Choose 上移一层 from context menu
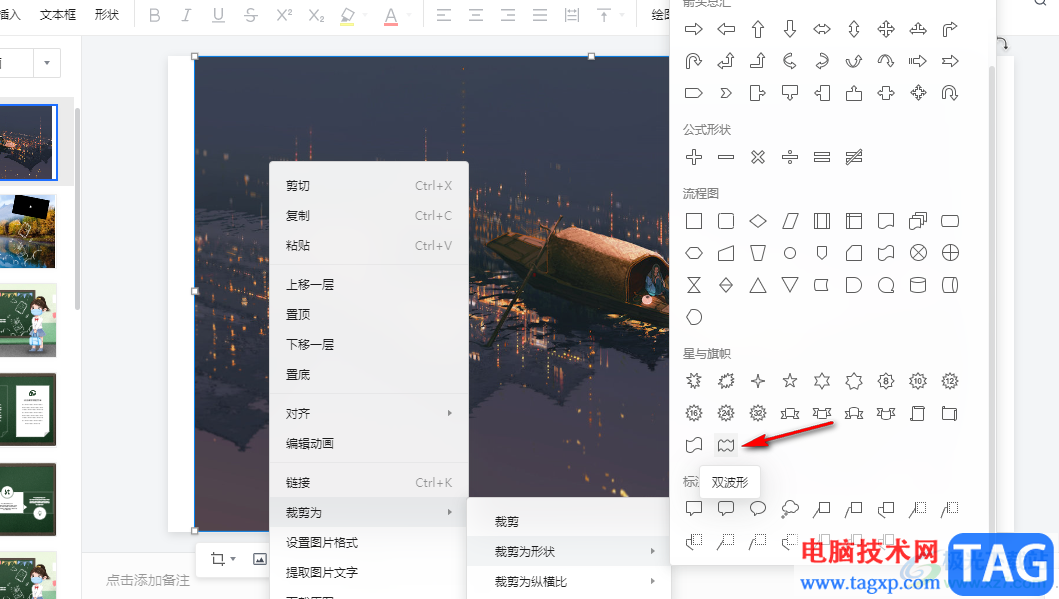The image size is (1059, 599). coord(368,284)
